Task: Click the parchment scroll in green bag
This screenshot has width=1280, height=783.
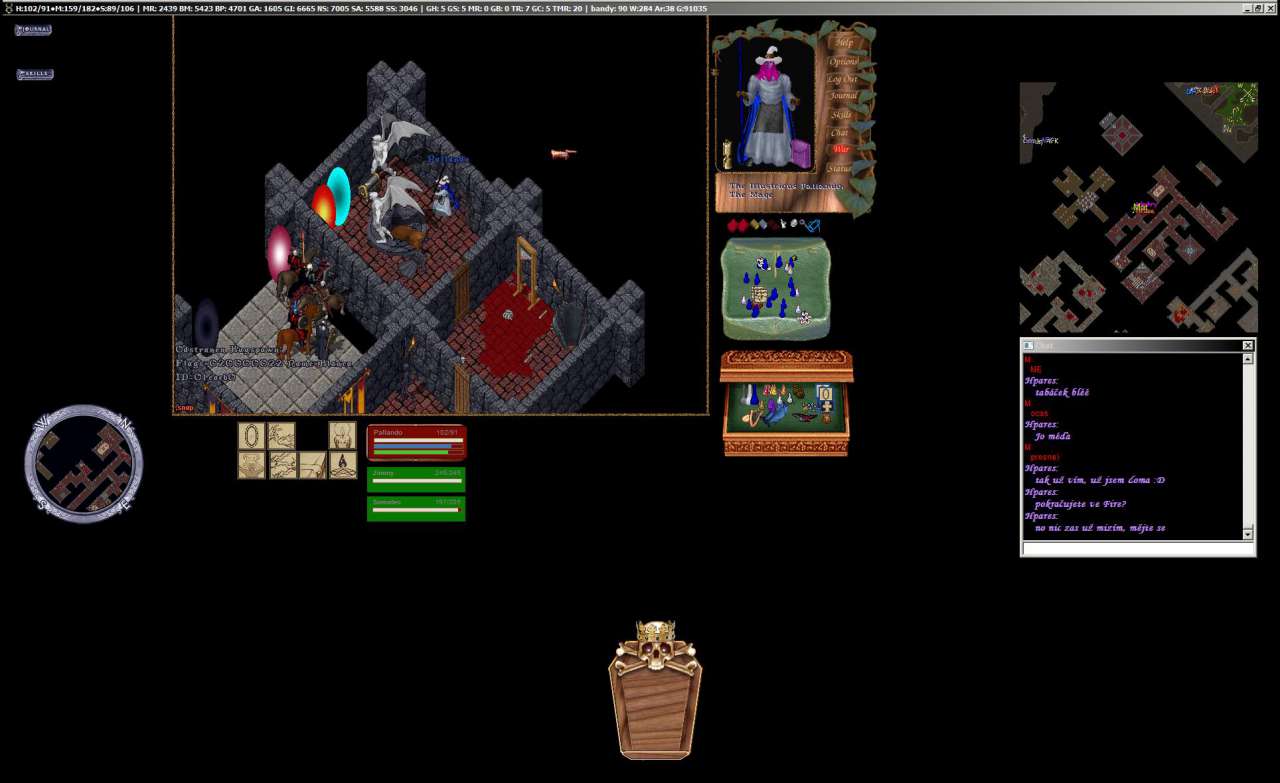Action: [x=759, y=295]
